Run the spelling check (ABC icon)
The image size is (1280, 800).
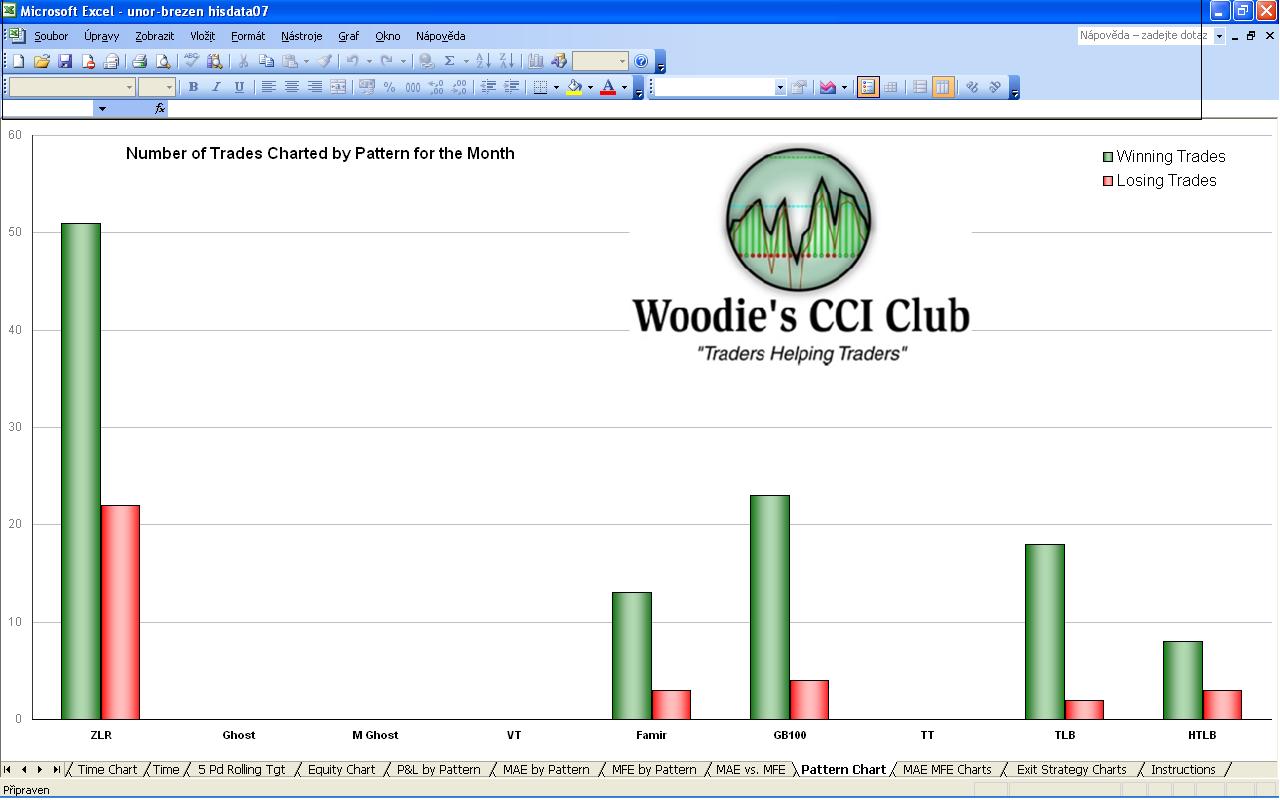[191, 61]
